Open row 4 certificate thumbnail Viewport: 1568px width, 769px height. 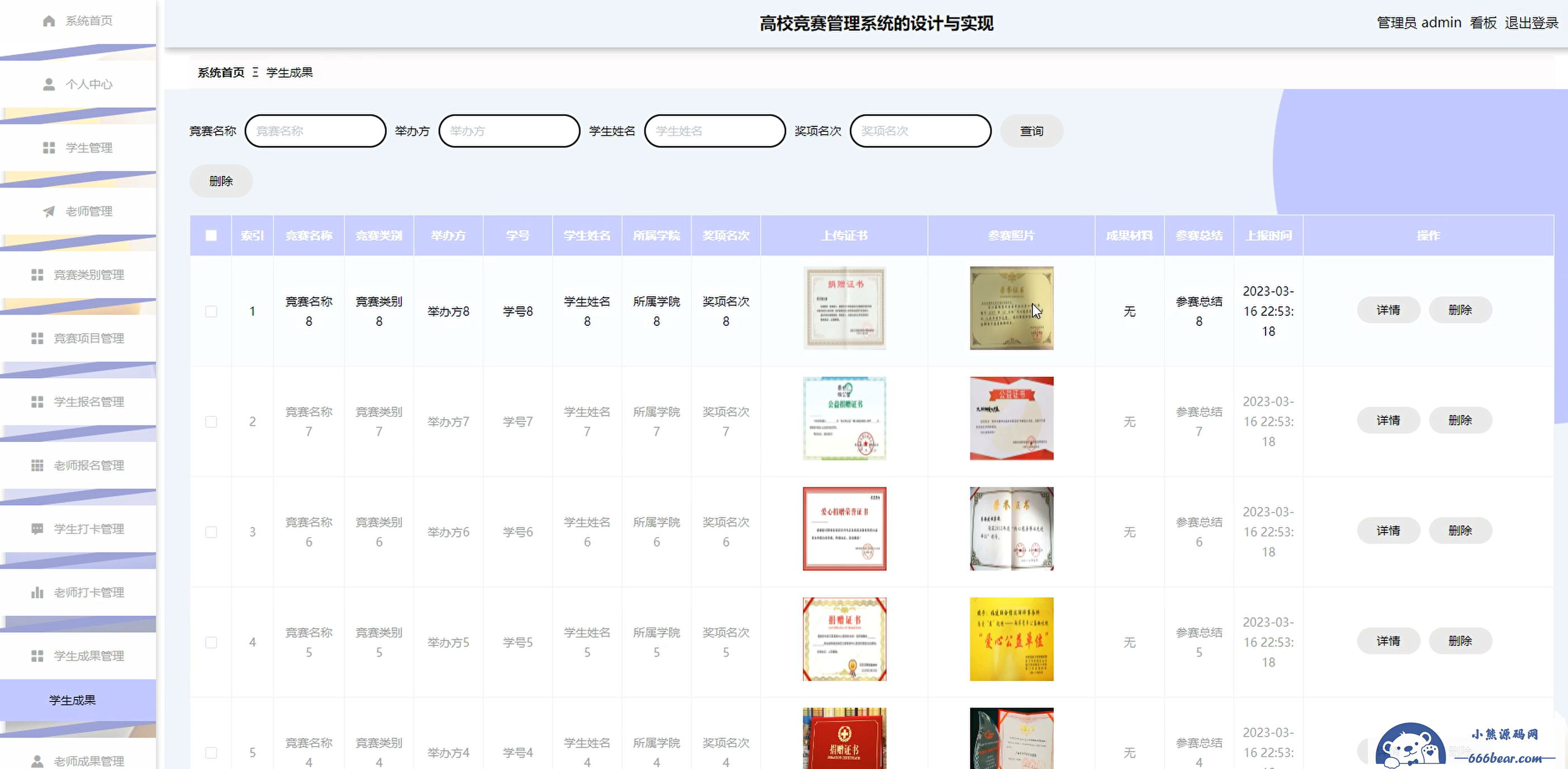click(x=844, y=639)
